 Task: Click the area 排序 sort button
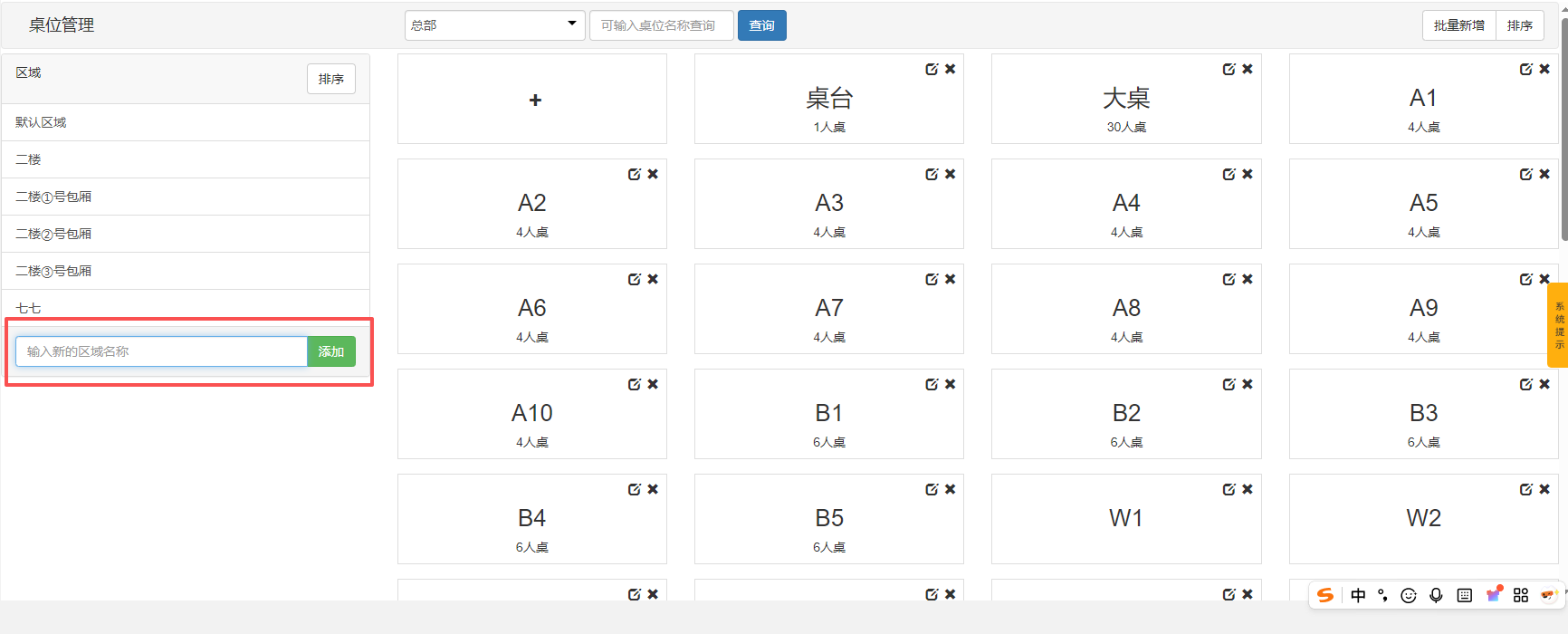330,79
